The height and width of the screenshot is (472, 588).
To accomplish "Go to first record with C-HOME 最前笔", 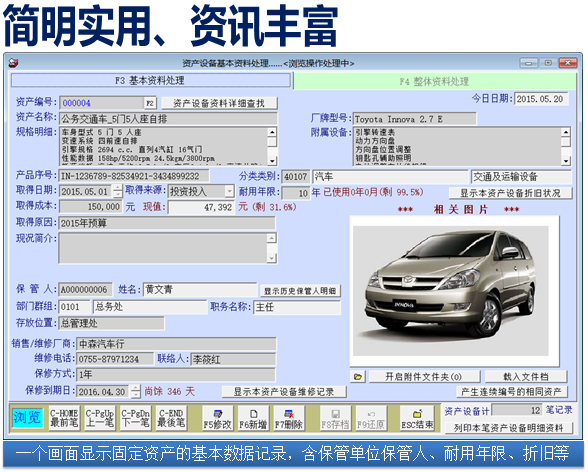I will coord(64,418).
